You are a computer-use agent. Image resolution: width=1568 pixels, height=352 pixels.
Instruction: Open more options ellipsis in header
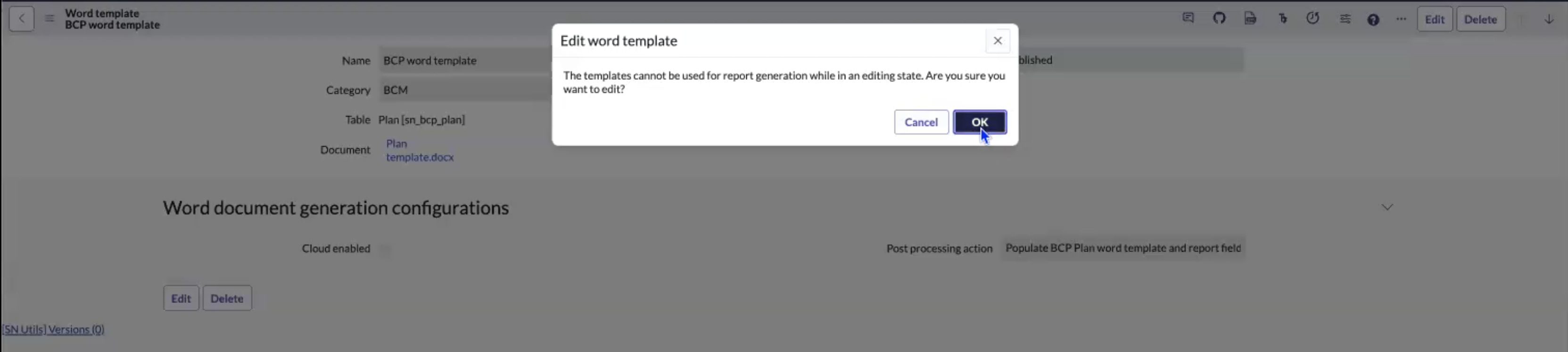1401,19
